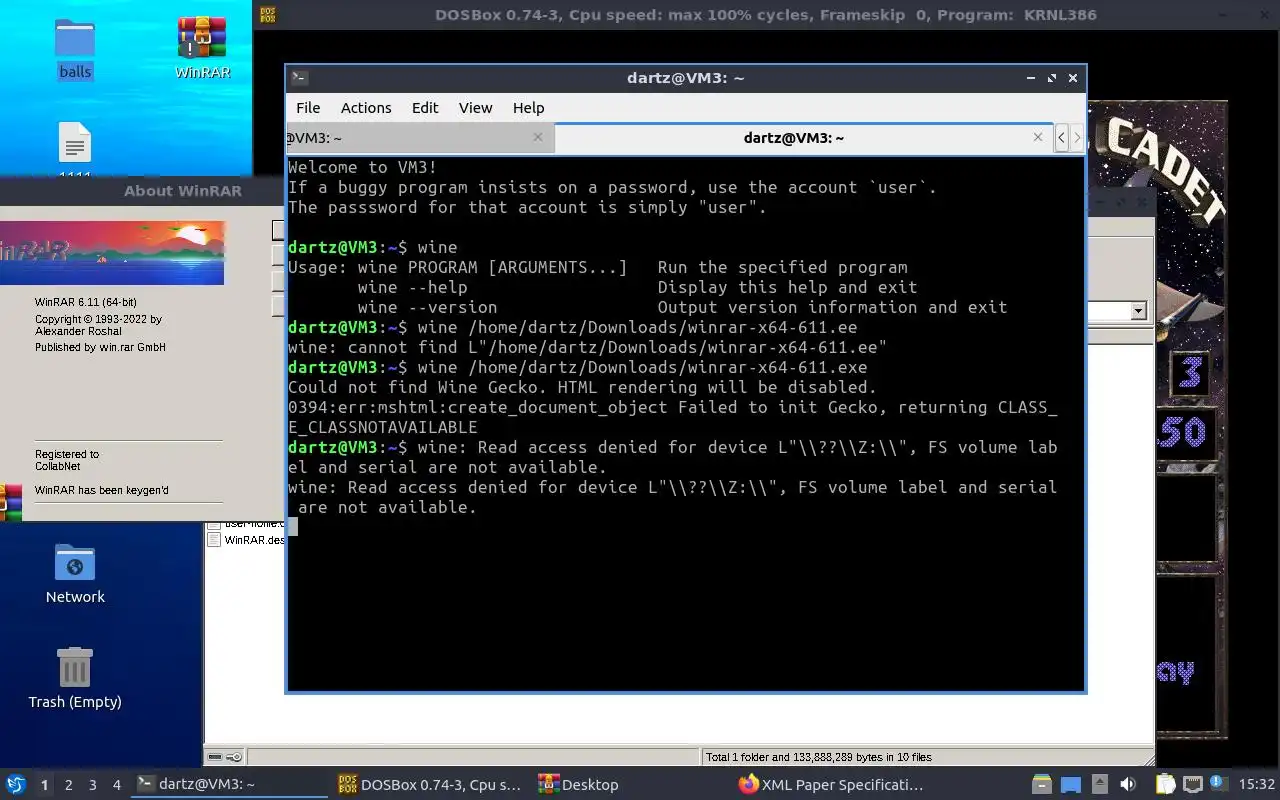Click the show desktop tray icon
This screenshot has height=800, width=1280.
(1071, 785)
